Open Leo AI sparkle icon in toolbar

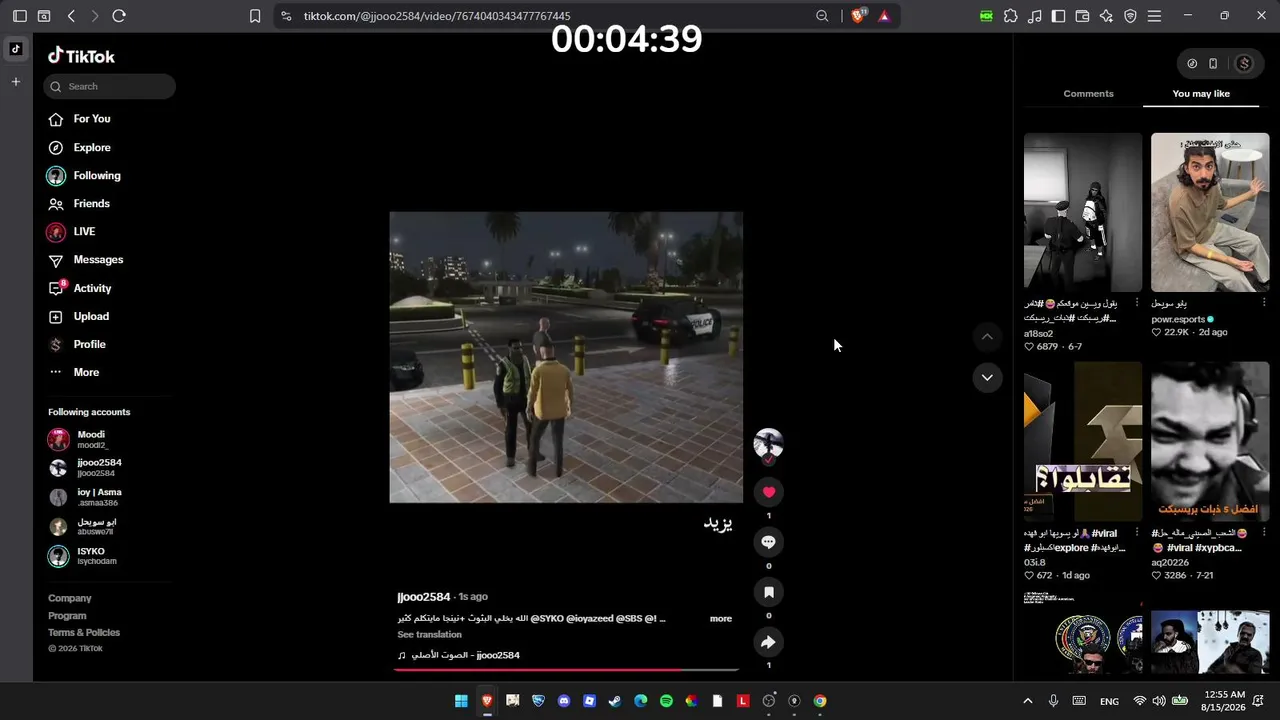coord(1106,16)
